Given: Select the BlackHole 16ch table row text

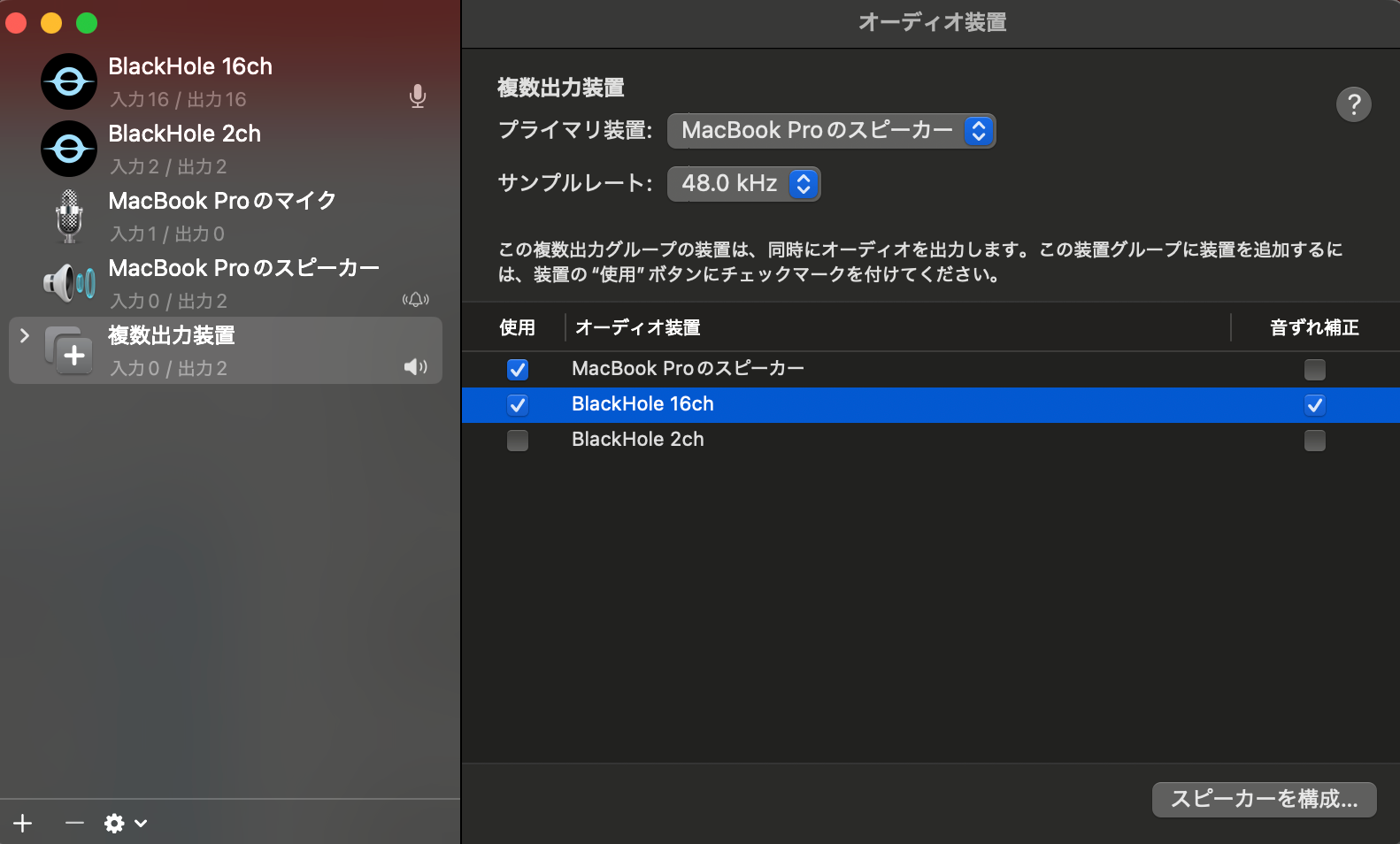Looking at the screenshot, I should 642,403.
